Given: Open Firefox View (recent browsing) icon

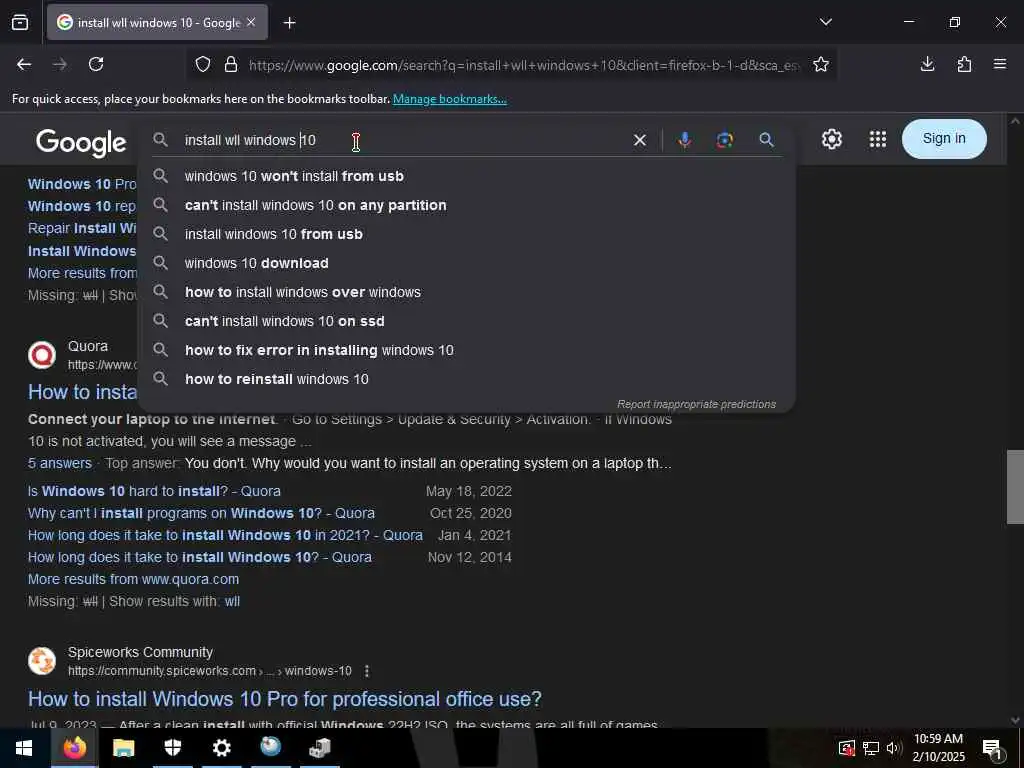Looking at the screenshot, I should [20, 22].
